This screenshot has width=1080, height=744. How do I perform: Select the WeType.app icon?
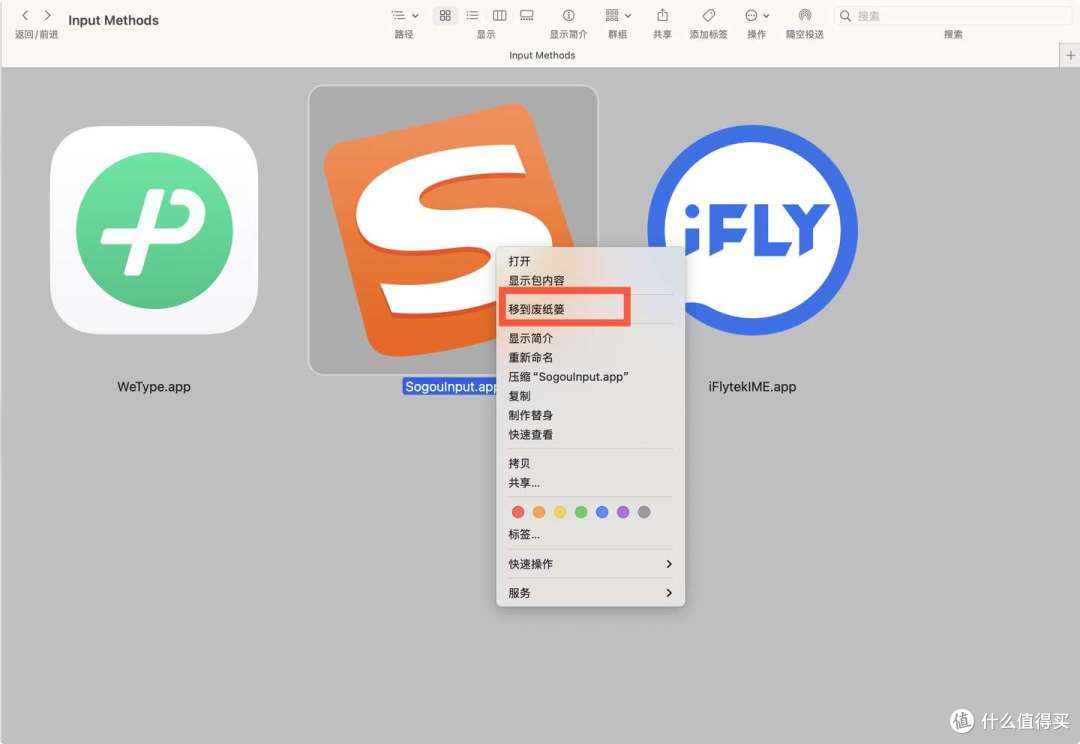[x=154, y=230]
